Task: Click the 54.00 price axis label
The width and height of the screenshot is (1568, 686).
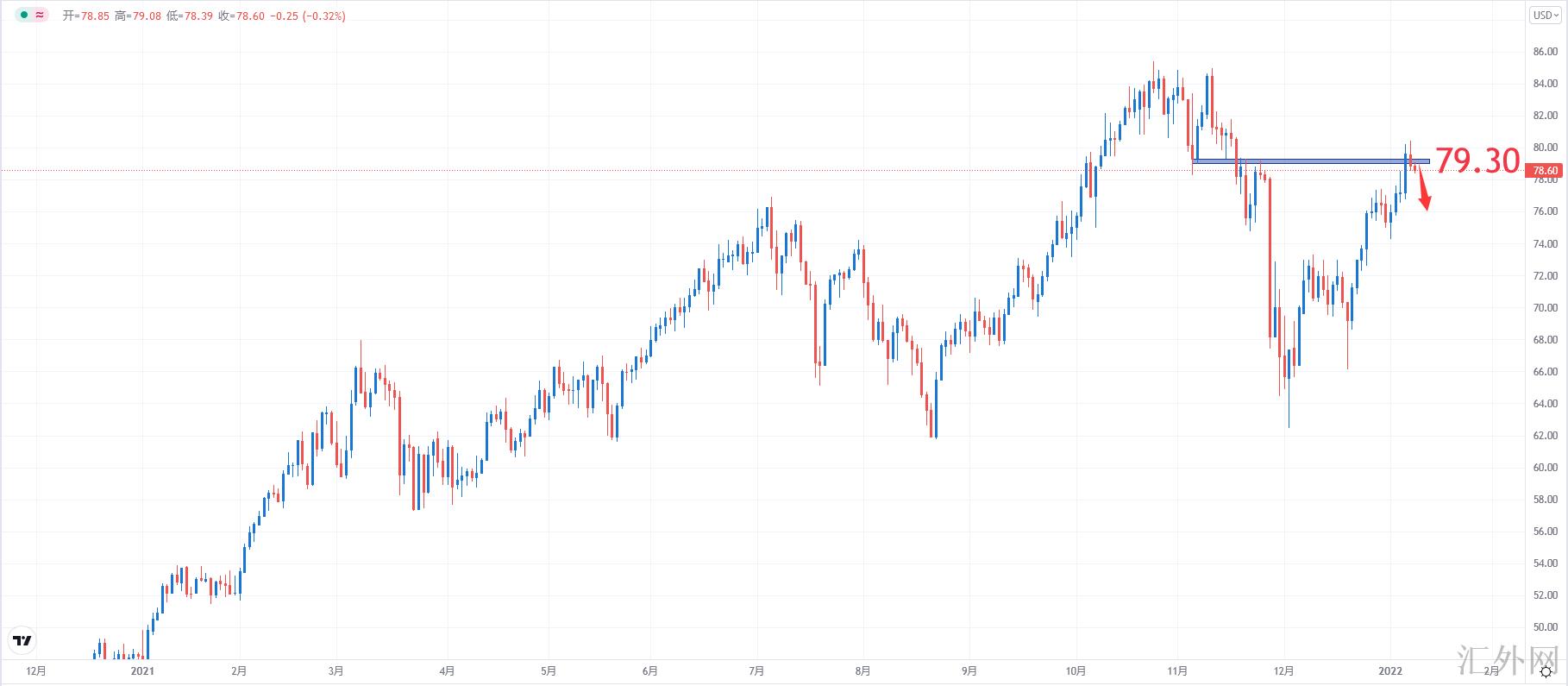Action: point(1545,563)
